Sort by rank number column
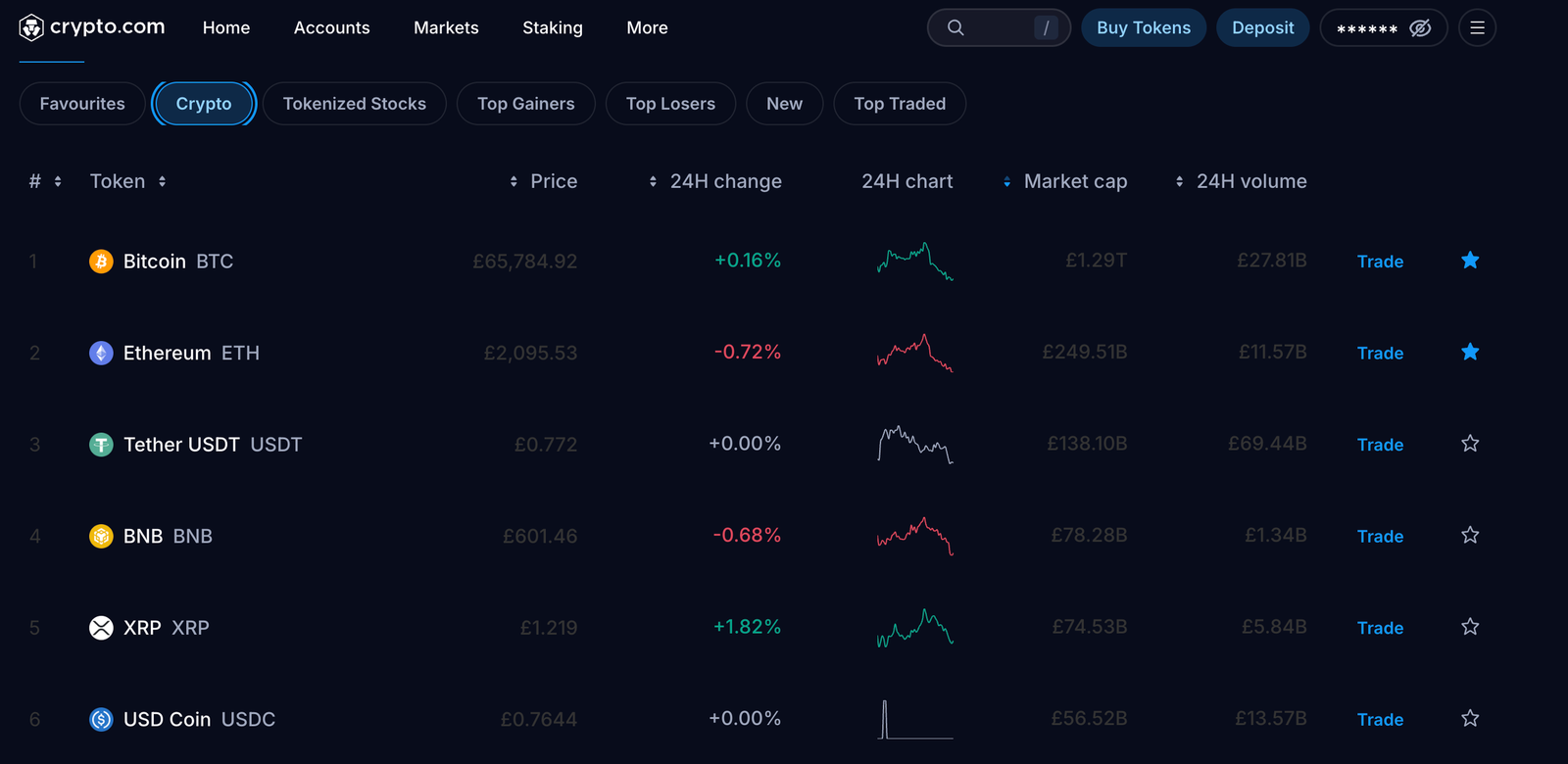The height and width of the screenshot is (764, 1568). tap(45, 181)
